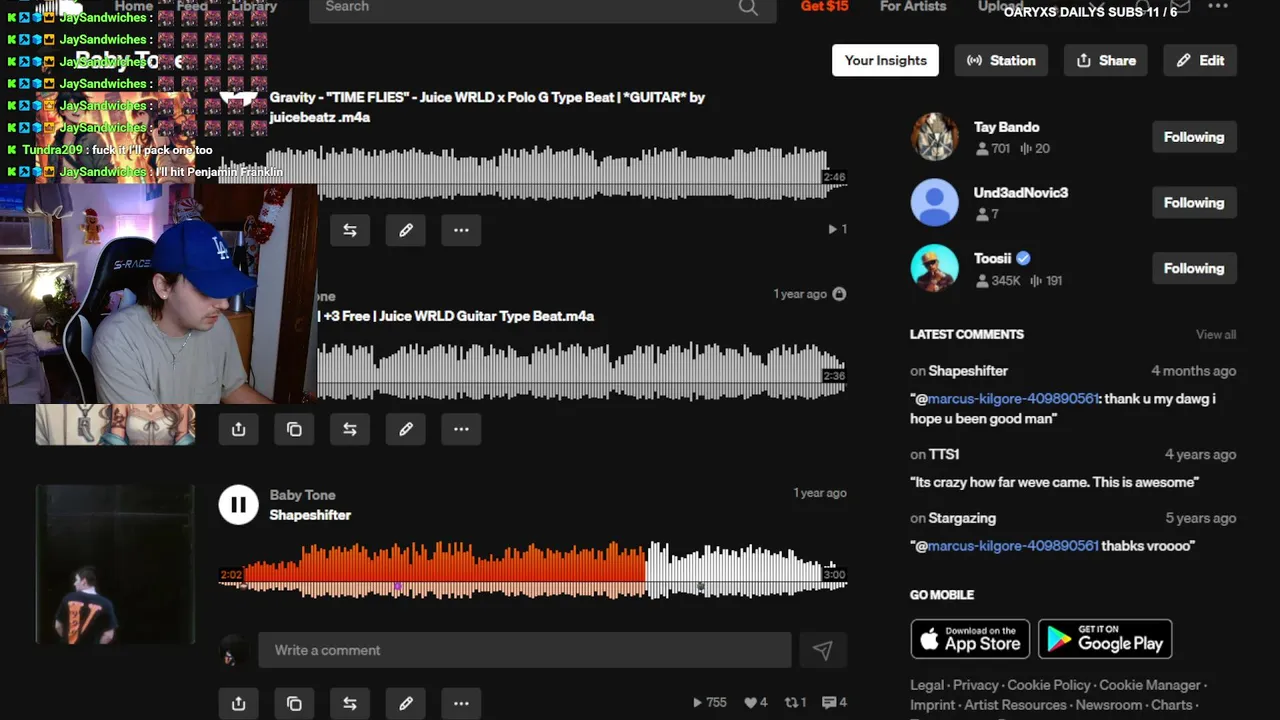Open the Imprint footer link

pos(932,705)
